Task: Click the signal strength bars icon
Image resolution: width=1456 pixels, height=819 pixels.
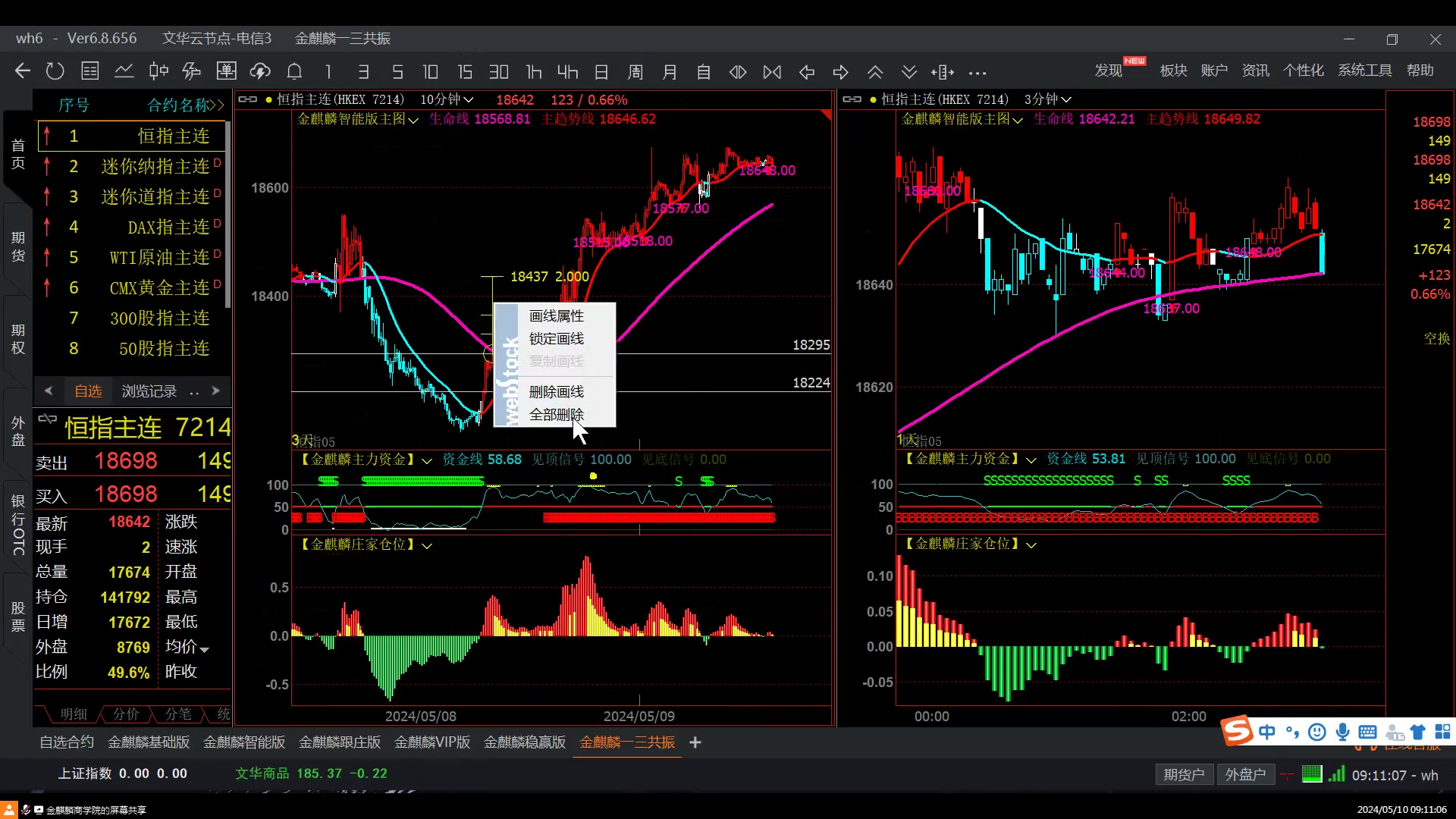Action: click(x=1337, y=774)
